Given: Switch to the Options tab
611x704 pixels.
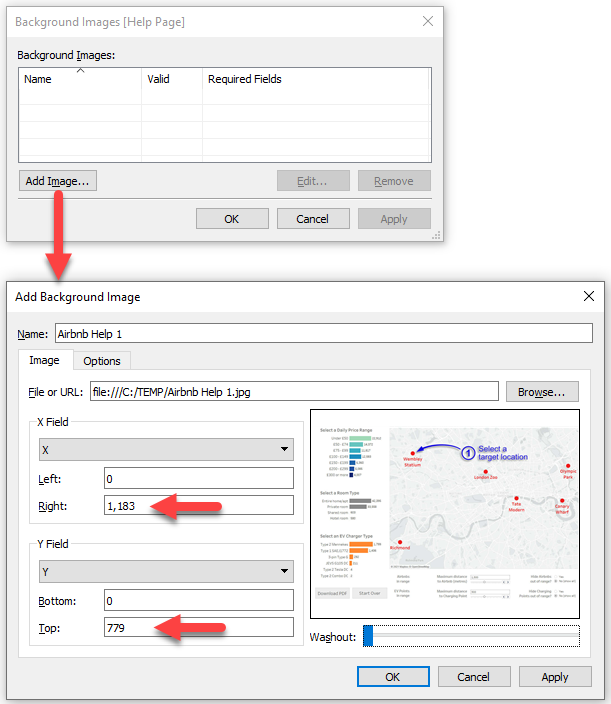Looking at the screenshot, I should (x=102, y=361).
